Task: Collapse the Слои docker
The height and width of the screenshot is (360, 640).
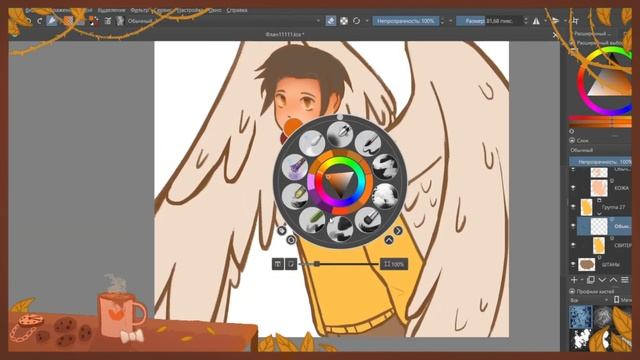Action: tap(572, 140)
